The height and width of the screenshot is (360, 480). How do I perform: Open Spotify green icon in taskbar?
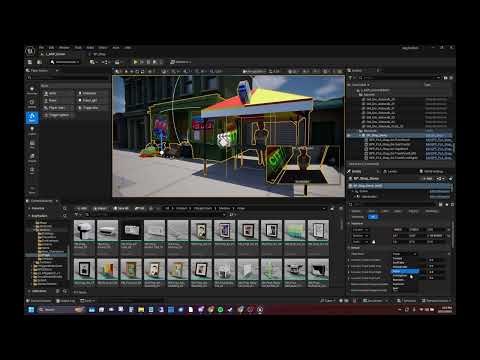tap(220, 310)
